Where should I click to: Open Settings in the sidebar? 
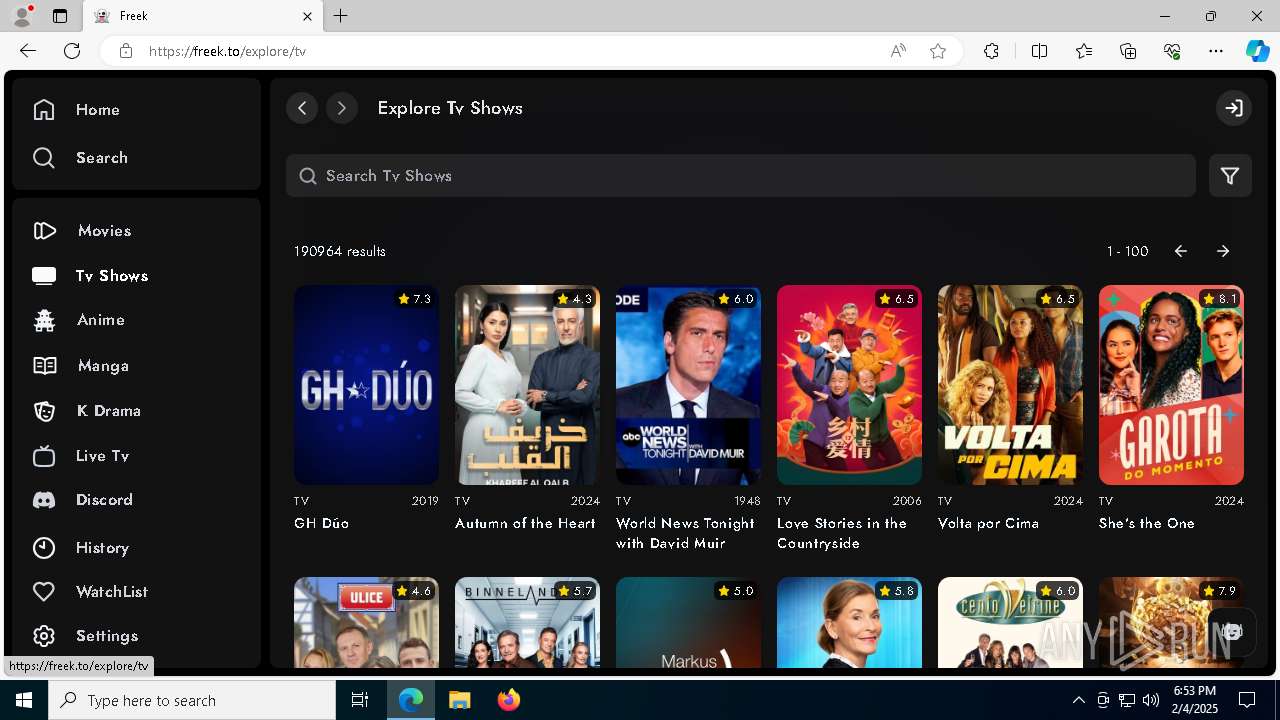(x=84, y=636)
